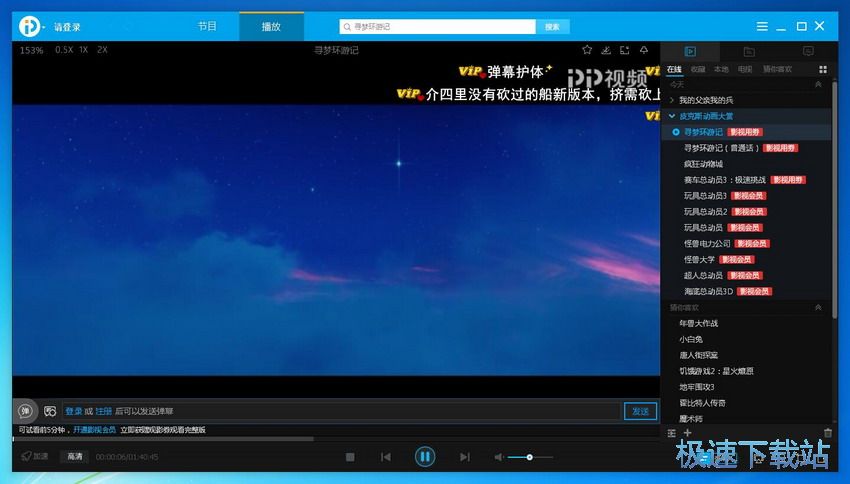The image size is (850, 484).
Task: Click the playlist sort icon at sidebar bottom
Action: [671, 433]
